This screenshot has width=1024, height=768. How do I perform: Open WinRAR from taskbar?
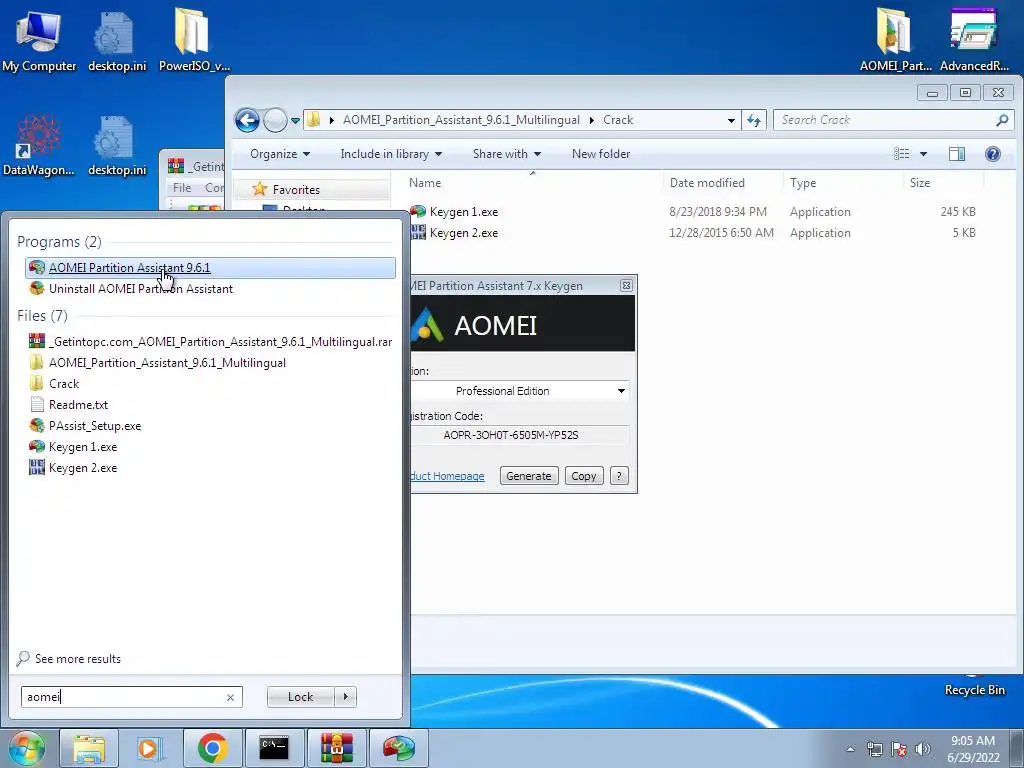pos(336,748)
